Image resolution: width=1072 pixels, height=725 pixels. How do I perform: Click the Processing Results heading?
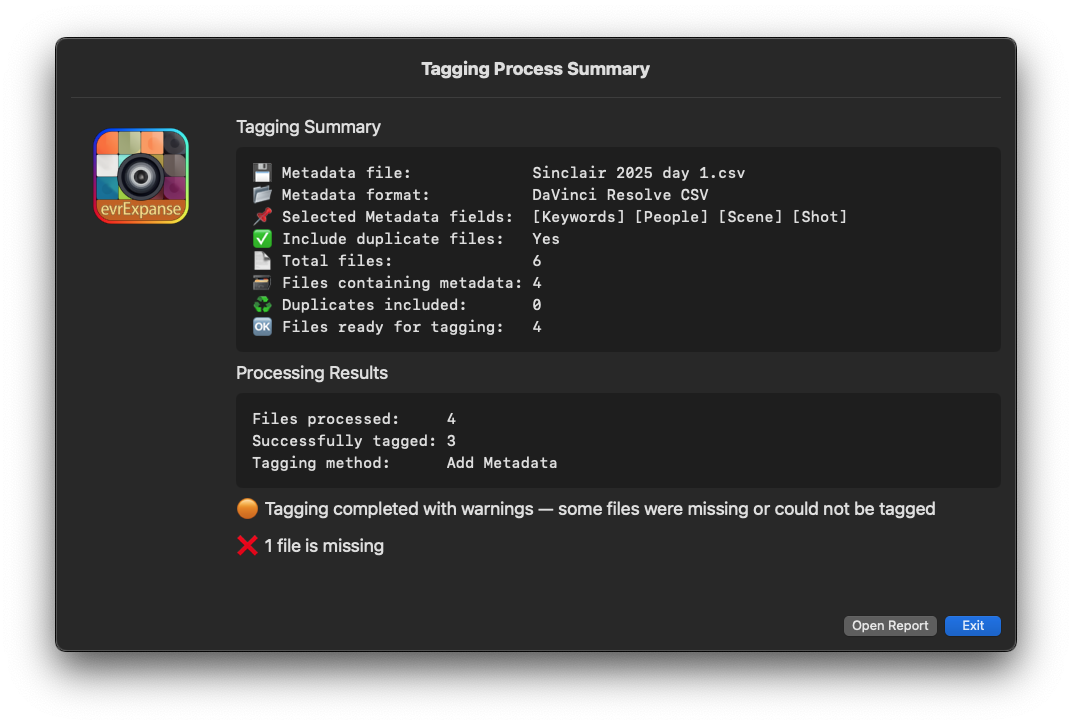tap(312, 373)
